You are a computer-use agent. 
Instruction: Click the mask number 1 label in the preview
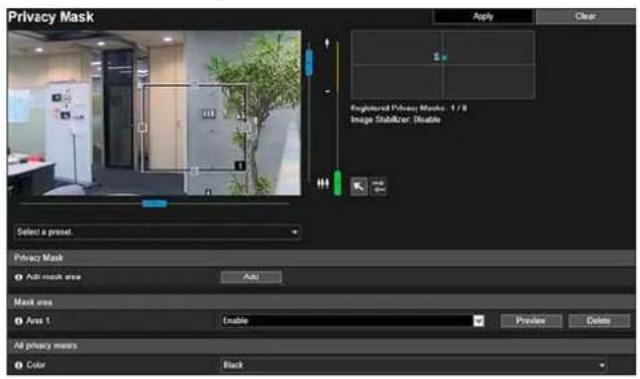[240, 165]
